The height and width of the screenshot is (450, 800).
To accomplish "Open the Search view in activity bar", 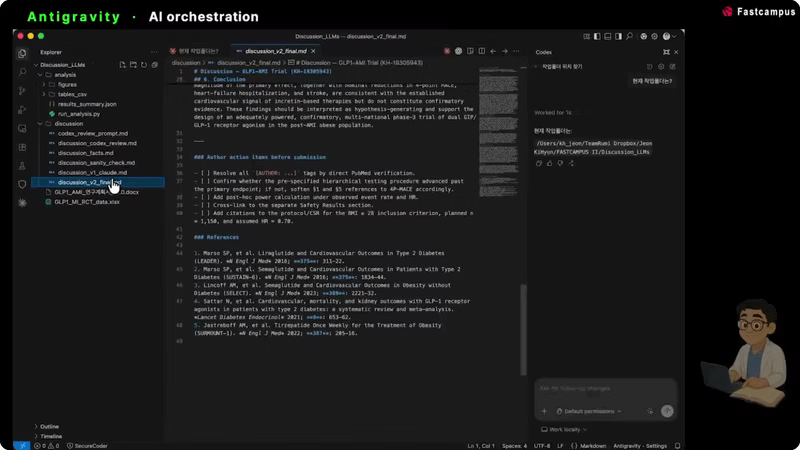I will coord(22,72).
